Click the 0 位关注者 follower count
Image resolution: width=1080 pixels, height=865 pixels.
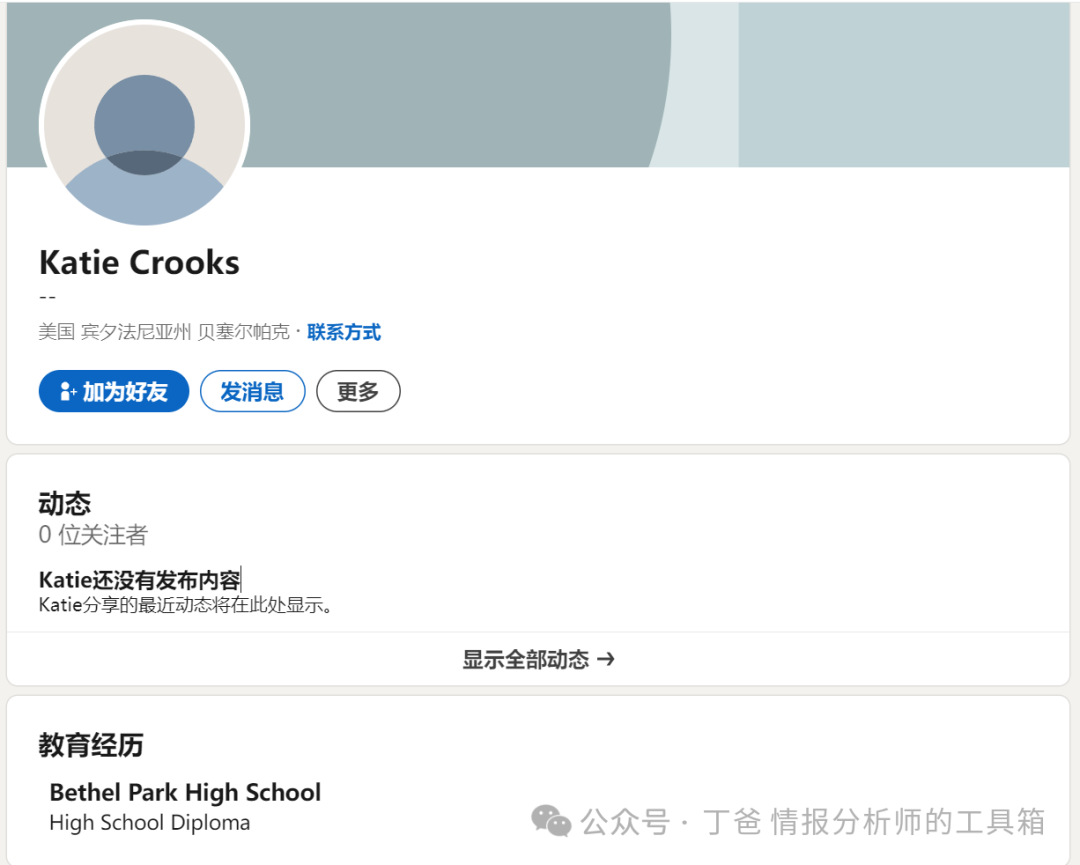93,534
